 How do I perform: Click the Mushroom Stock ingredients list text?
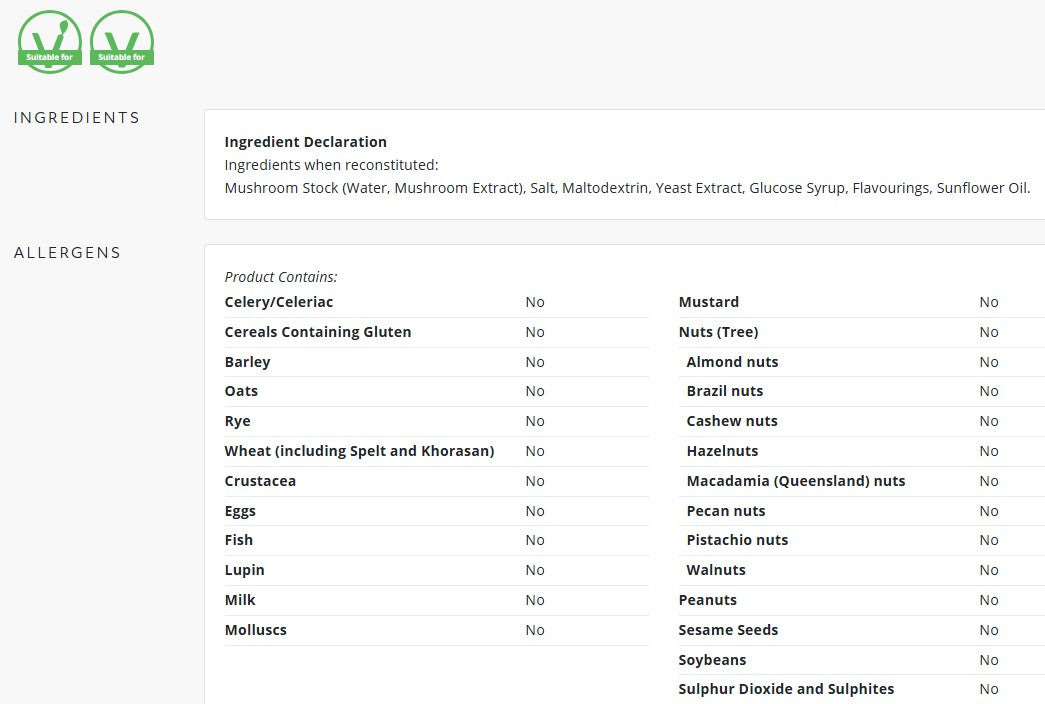coord(627,188)
